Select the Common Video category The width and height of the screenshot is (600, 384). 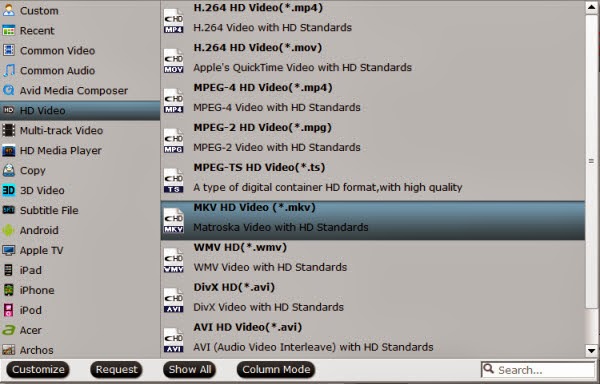coord(80,50)
